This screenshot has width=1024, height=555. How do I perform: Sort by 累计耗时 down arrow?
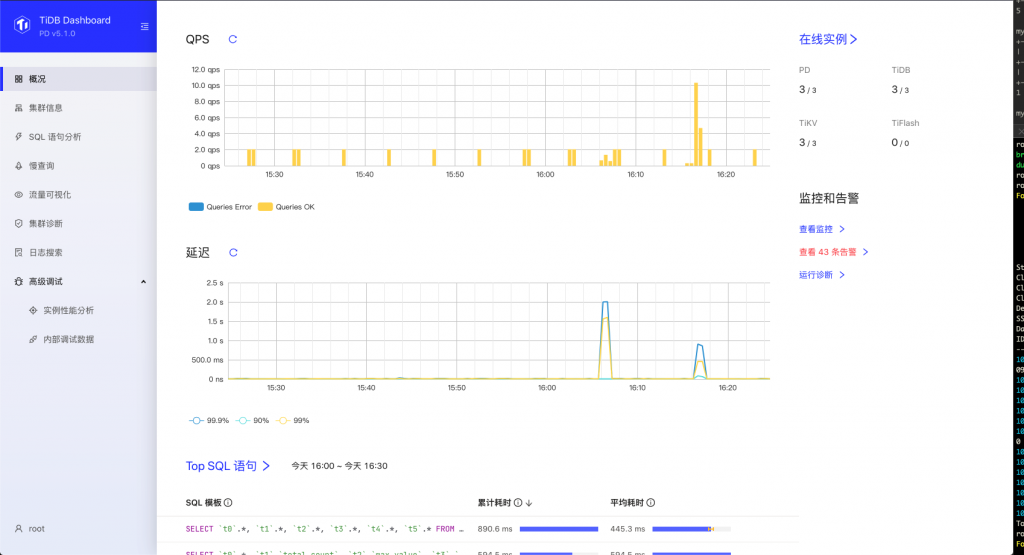pyautogui.click(x=529, y=503)
